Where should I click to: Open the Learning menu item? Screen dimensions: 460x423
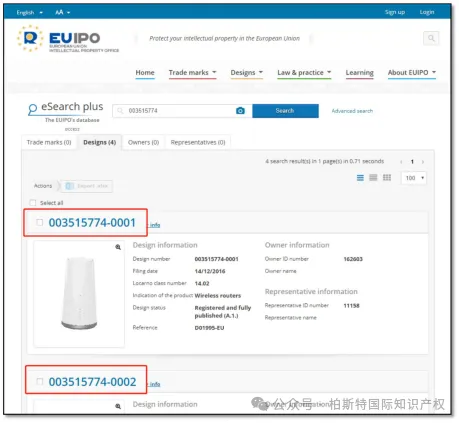(x=359, y=73)
